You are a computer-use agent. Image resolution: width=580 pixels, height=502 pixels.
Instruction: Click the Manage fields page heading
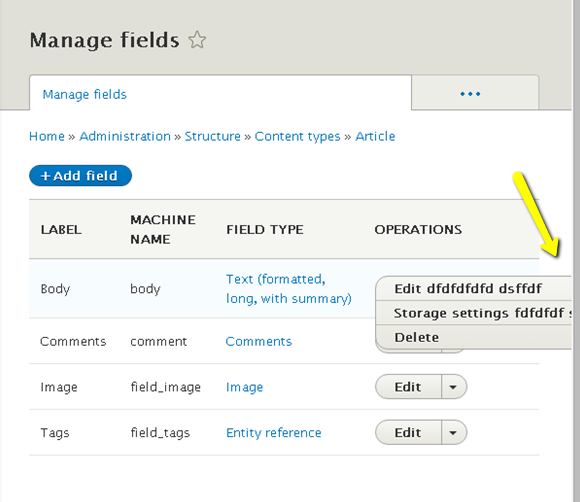[x=104, y=40]
